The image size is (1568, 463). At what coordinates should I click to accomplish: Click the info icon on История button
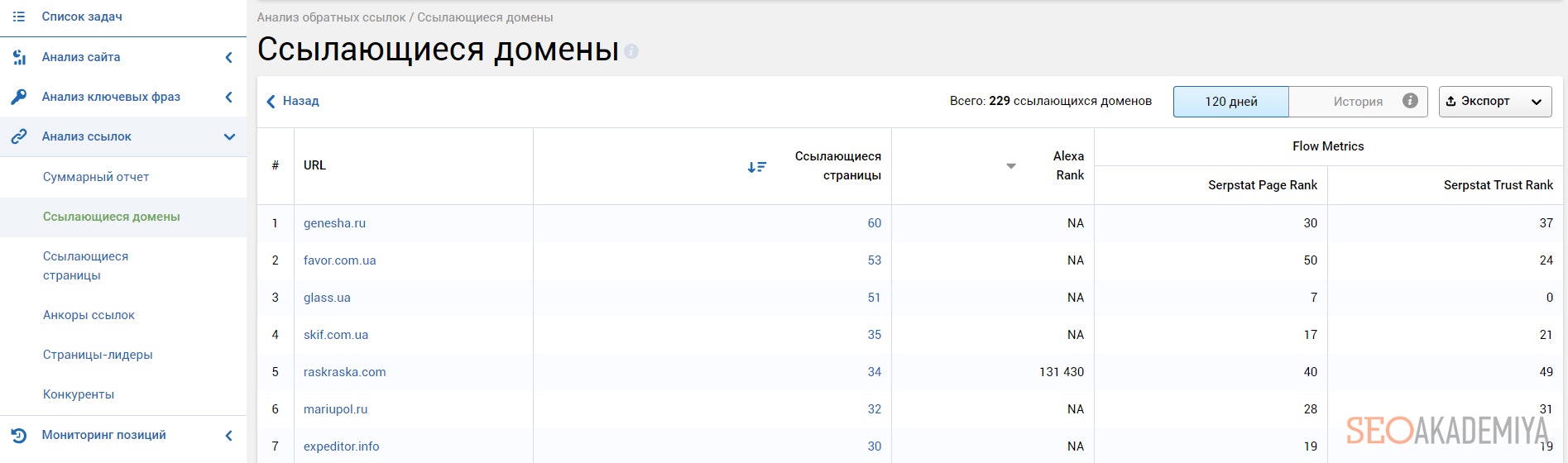tap(1410, 101)
